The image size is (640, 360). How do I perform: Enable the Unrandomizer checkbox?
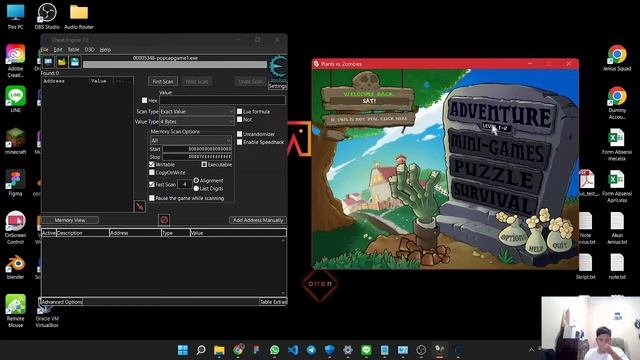coord(240,134)
